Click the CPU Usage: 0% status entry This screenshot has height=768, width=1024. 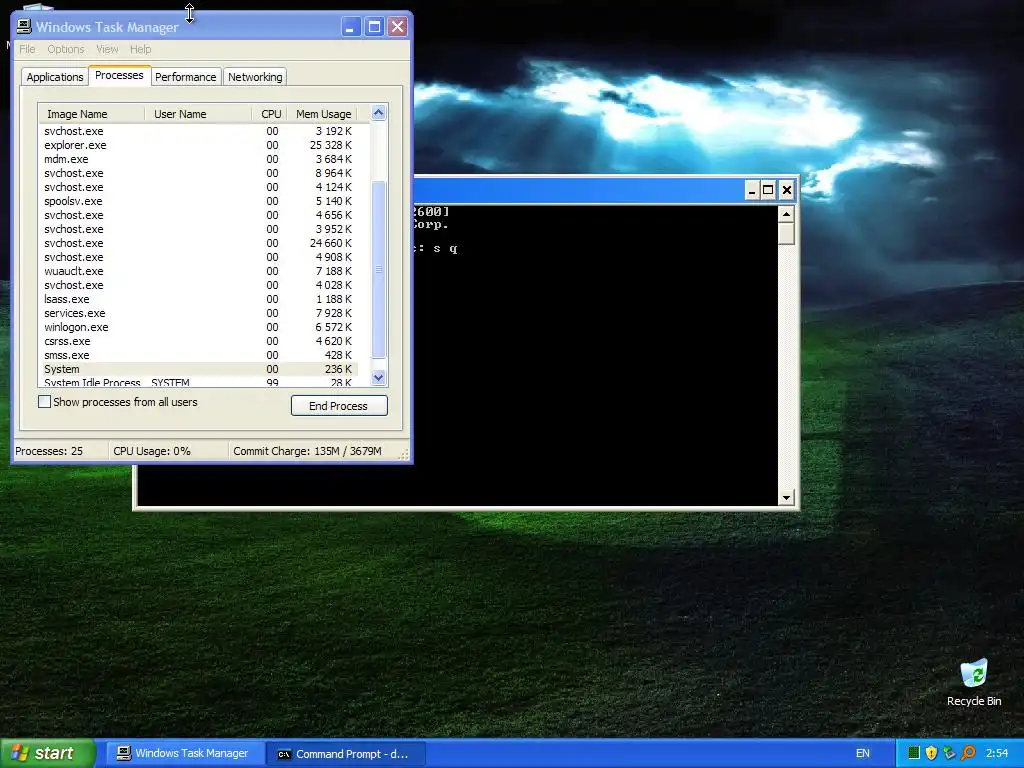click(x=168, y=451)
